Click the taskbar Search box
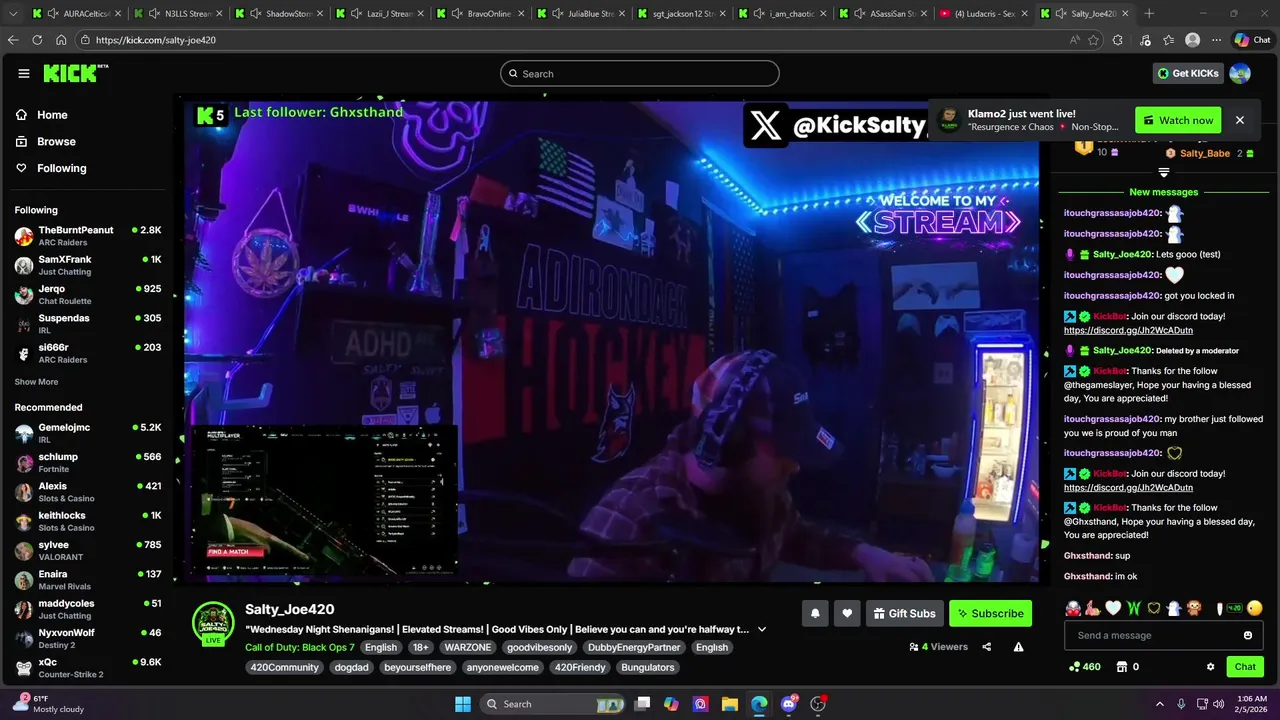 (553, 704)
